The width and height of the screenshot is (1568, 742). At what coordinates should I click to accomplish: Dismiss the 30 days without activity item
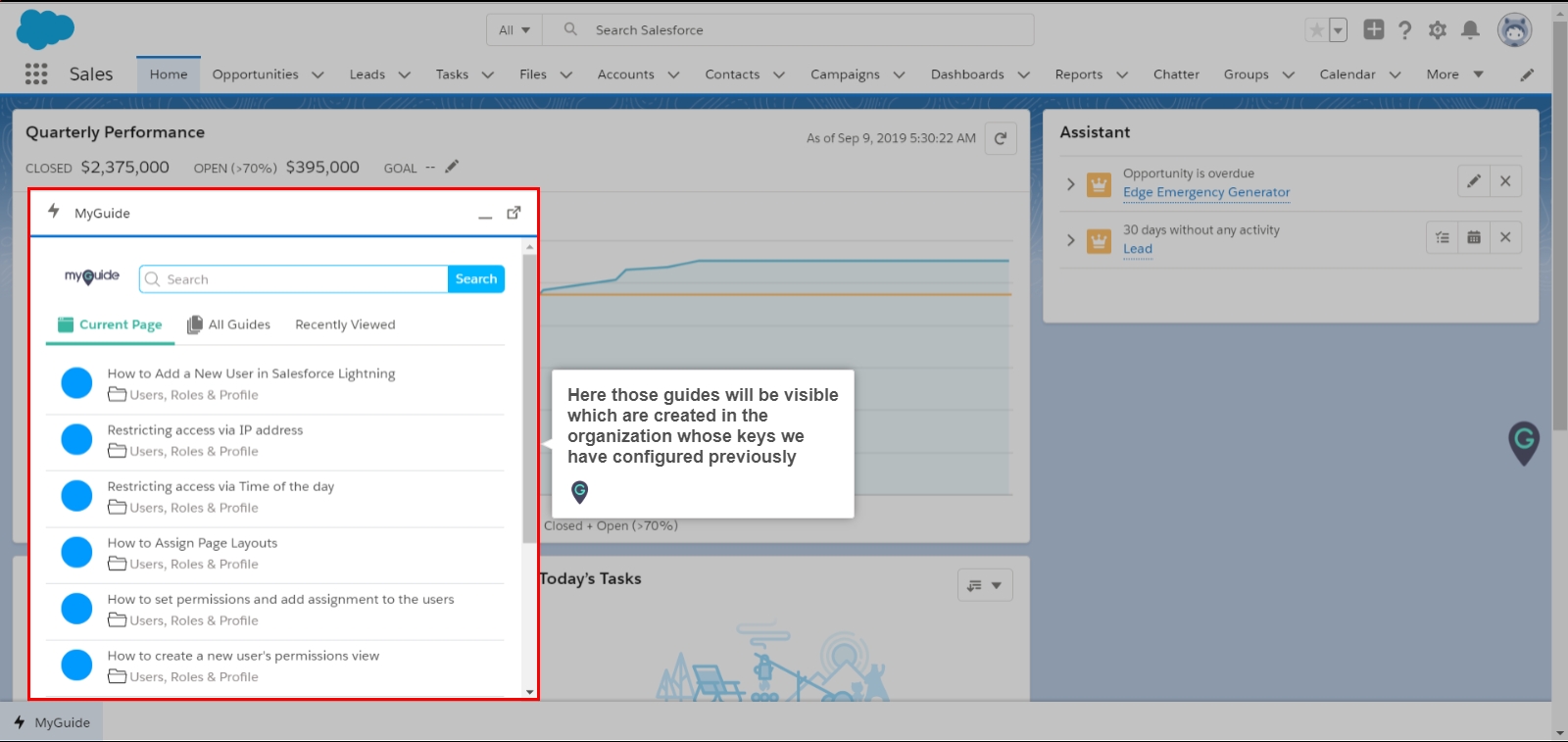pos(1505,237)
